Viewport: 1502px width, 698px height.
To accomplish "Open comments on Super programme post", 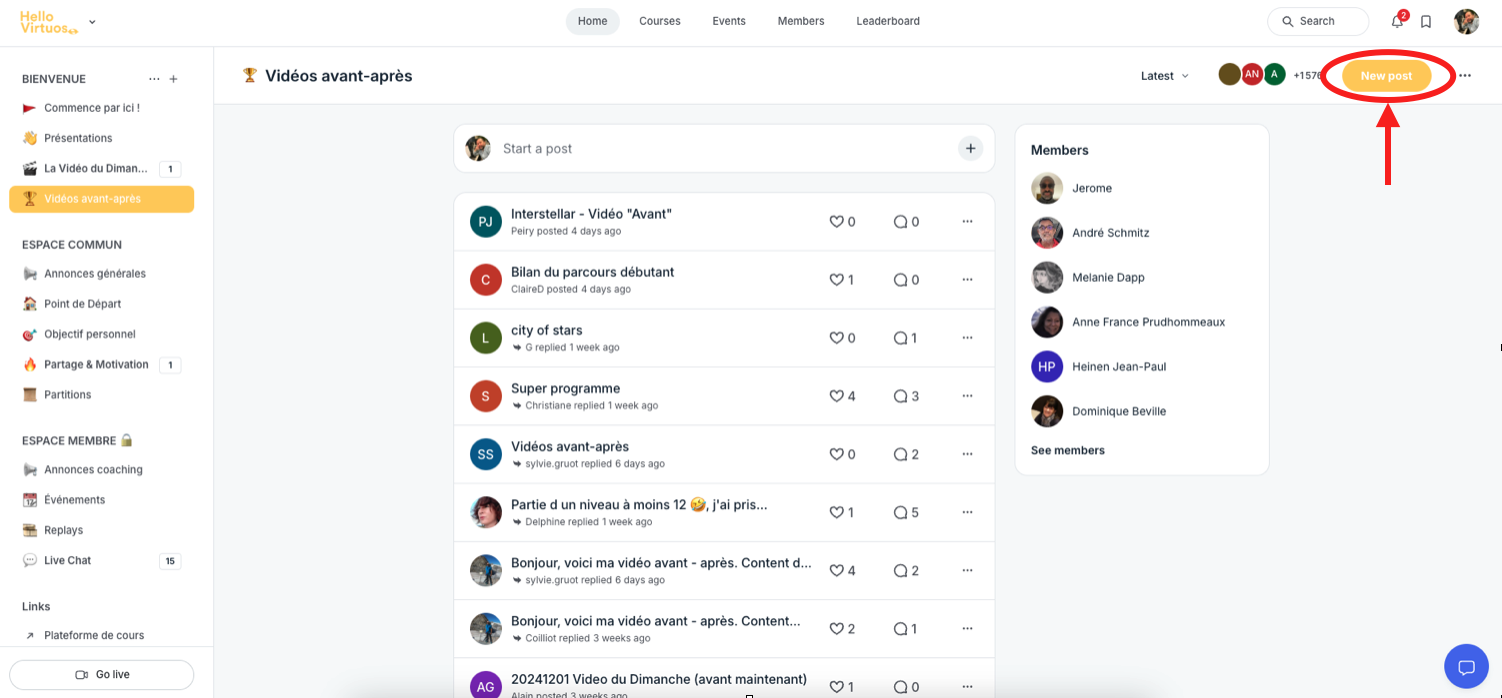I will click(x=906, y=396).
